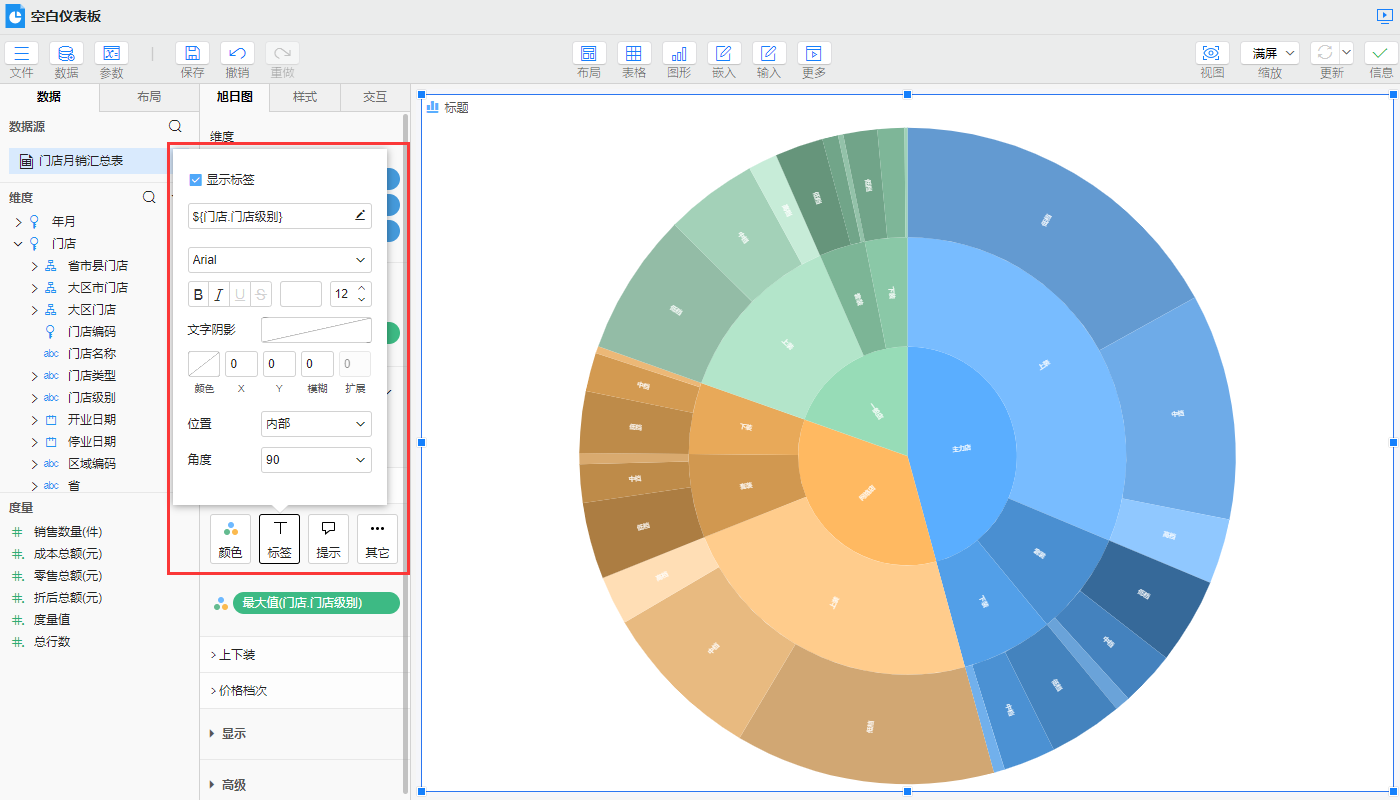The width and height of the screenshot is (1400, 800).
Task: Insert a table via 表格 icon
Action: click(634, 54)
